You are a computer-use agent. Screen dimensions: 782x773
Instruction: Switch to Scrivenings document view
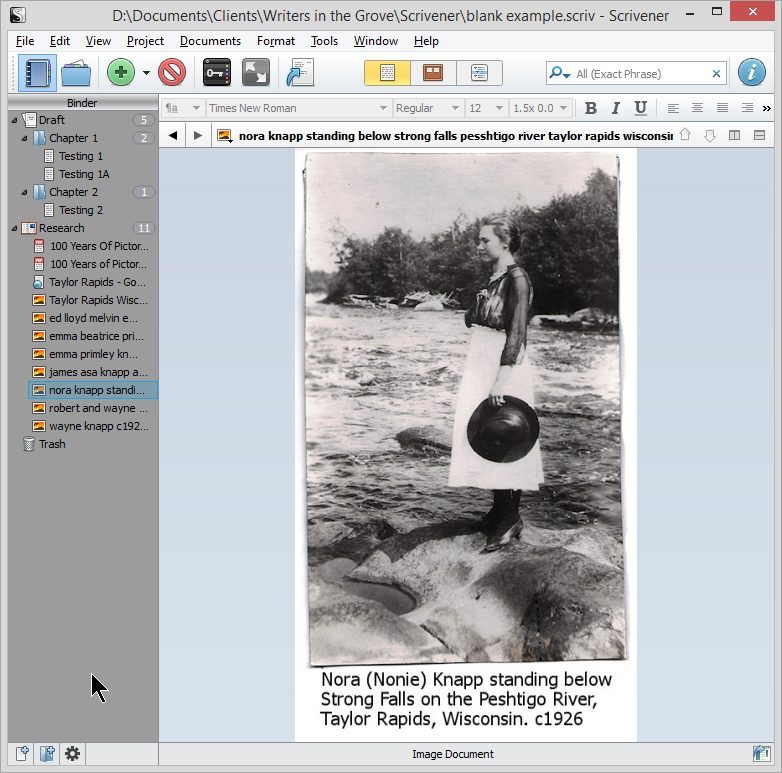[x=388, y=73]
